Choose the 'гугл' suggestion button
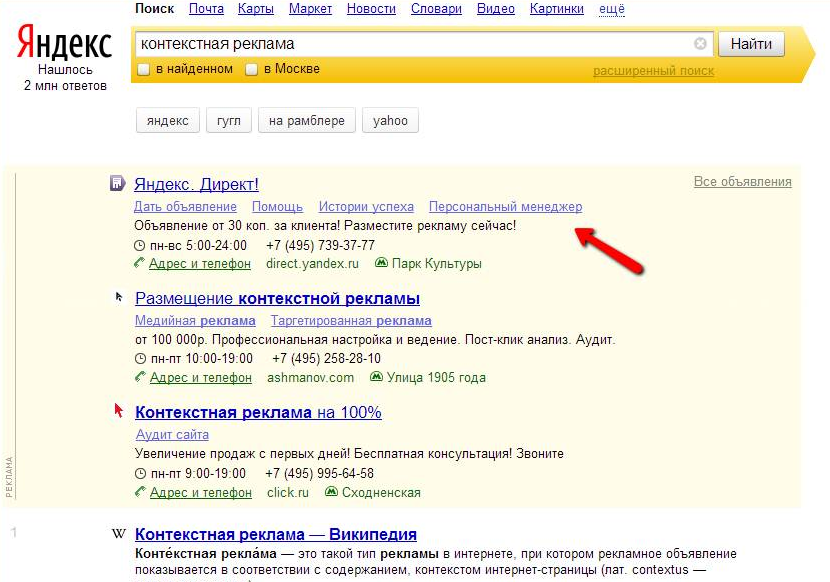The height and width of the screenshot is (582, 830). 229,120
